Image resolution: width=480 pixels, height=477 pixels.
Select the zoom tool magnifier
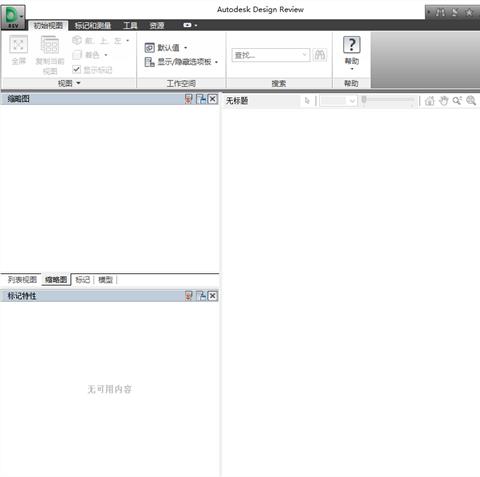[457, 100]
